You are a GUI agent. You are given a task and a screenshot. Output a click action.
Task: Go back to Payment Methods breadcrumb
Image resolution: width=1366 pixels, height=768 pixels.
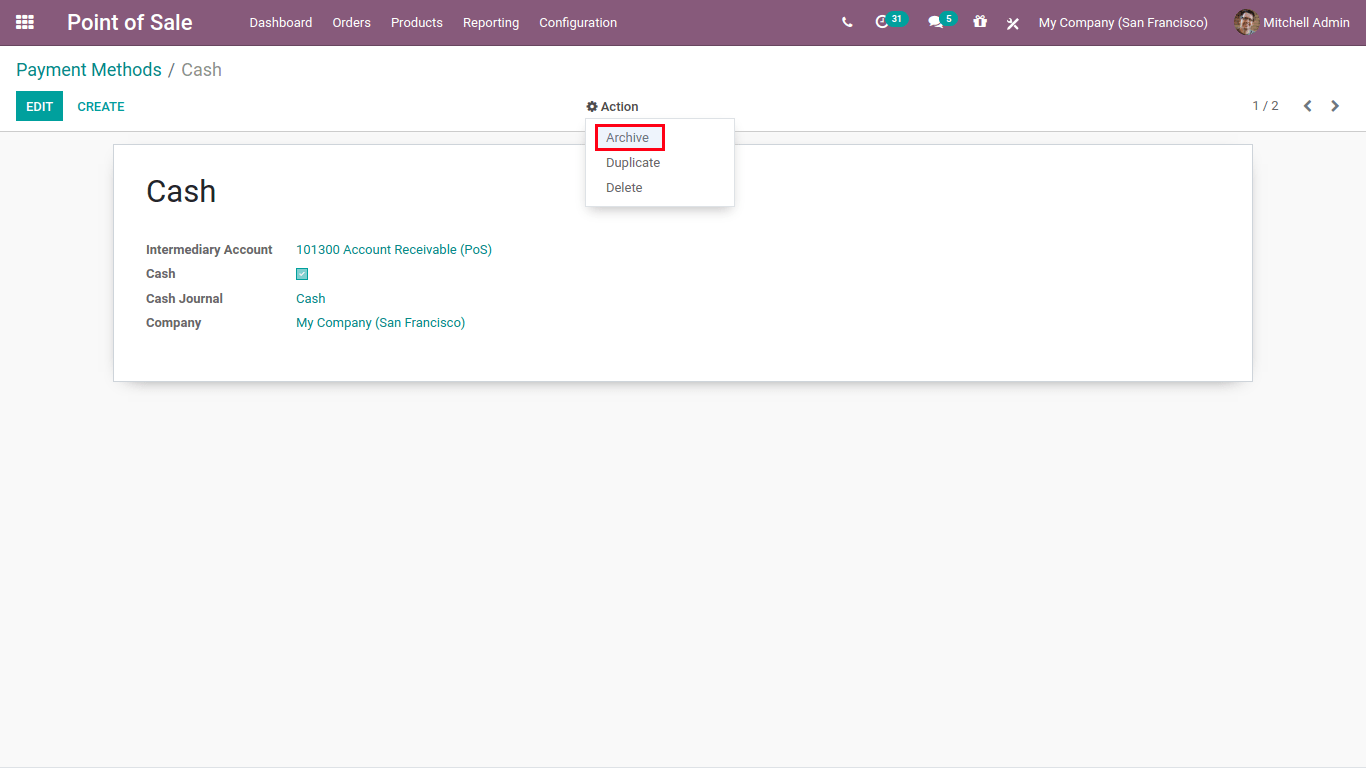click(89, 70)
